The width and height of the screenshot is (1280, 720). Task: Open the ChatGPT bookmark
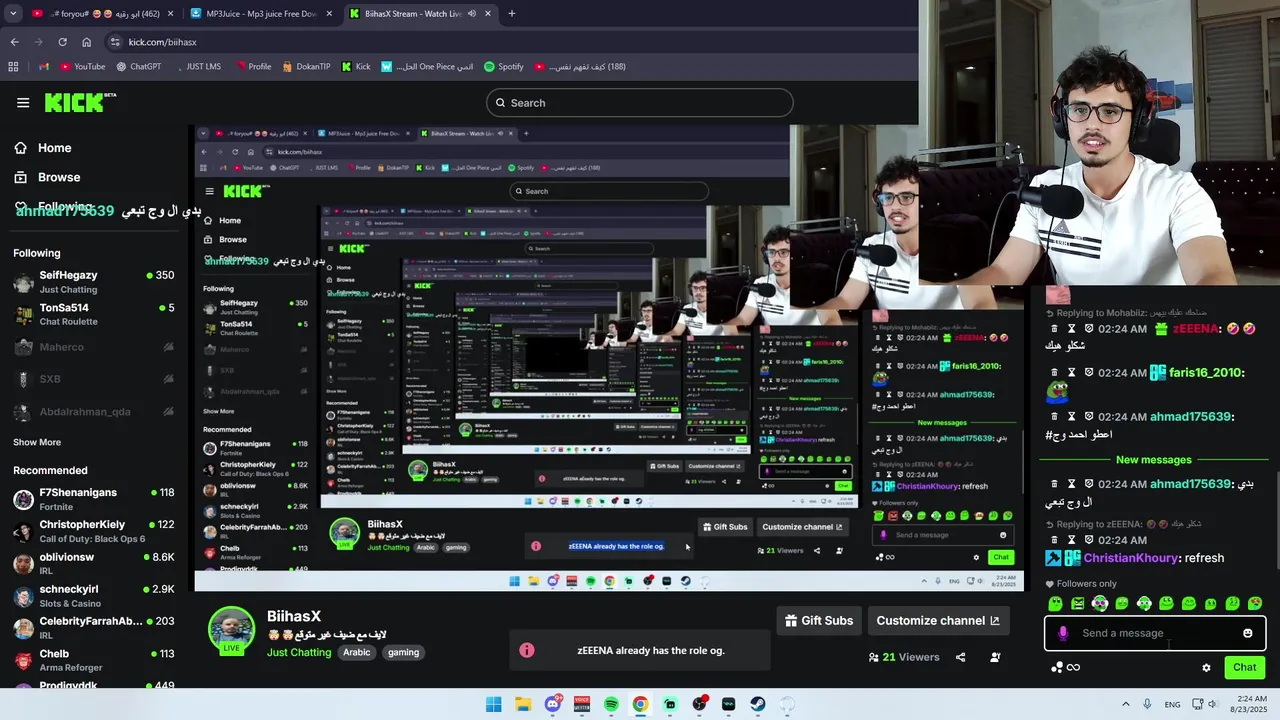[x=138, y=67]
